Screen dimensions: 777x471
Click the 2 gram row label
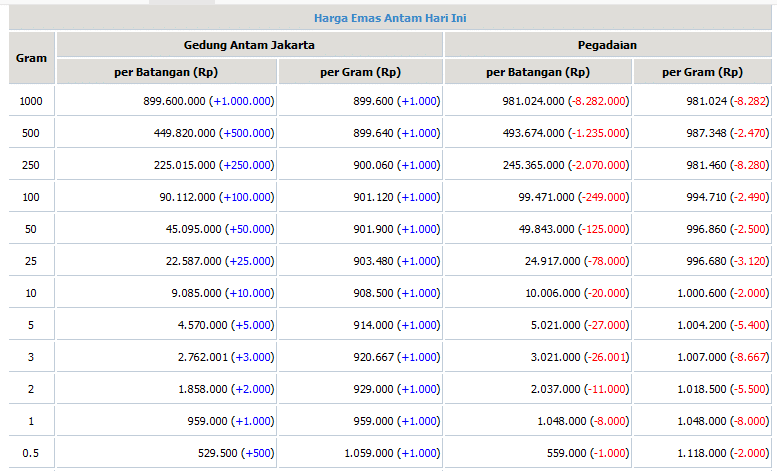point(31,389)
